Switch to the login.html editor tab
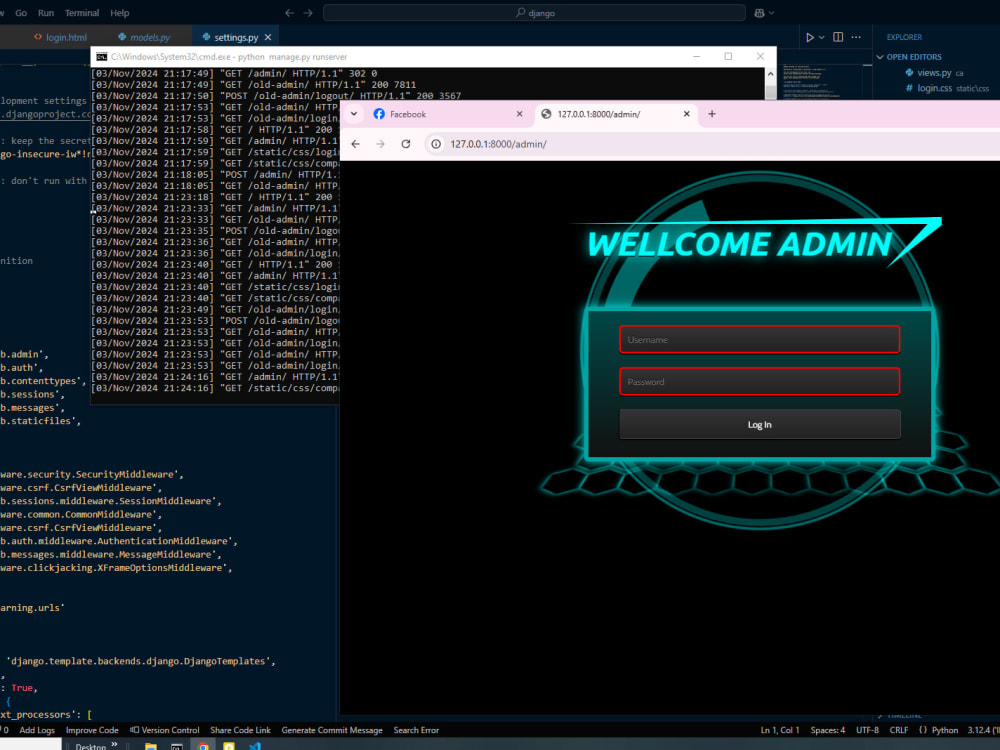The height and width of the screenshot is (750, 1000). [x=59, y=38]
